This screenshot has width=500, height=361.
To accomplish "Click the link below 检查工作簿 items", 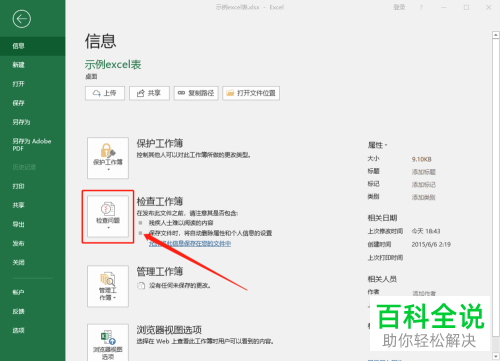I will (190, 244).
